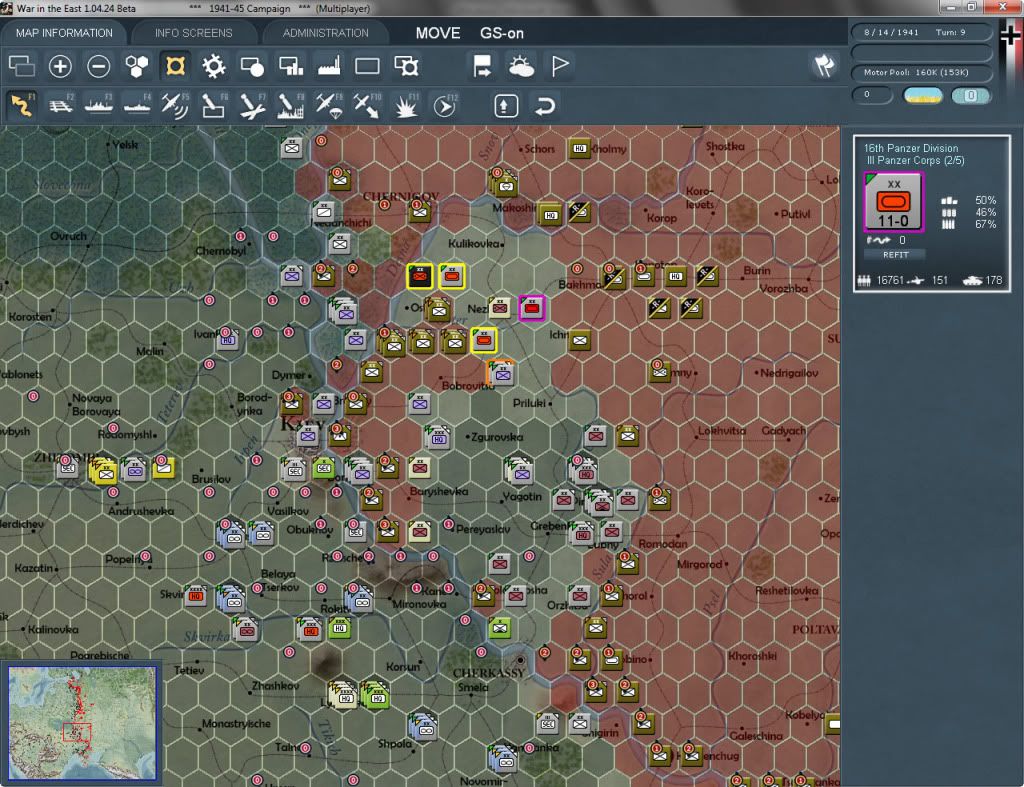Pick the F8 bomb city icon
The image size is (1024, 787).
click(290, 105)
